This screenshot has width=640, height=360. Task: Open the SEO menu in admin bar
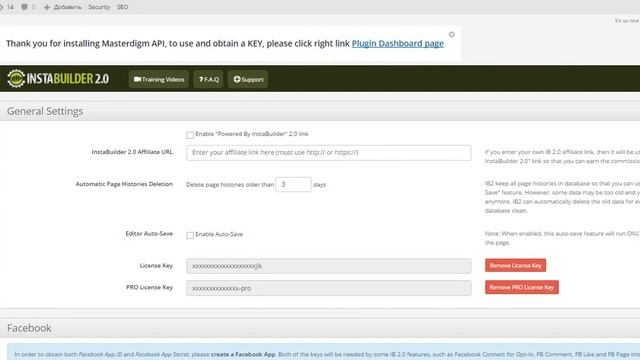coord(122,7)
